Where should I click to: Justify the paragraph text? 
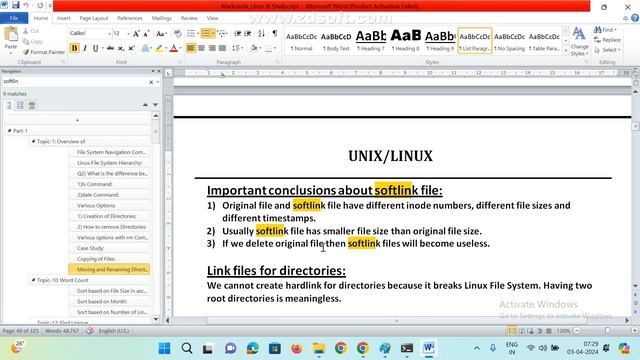(x=222, y=48)
